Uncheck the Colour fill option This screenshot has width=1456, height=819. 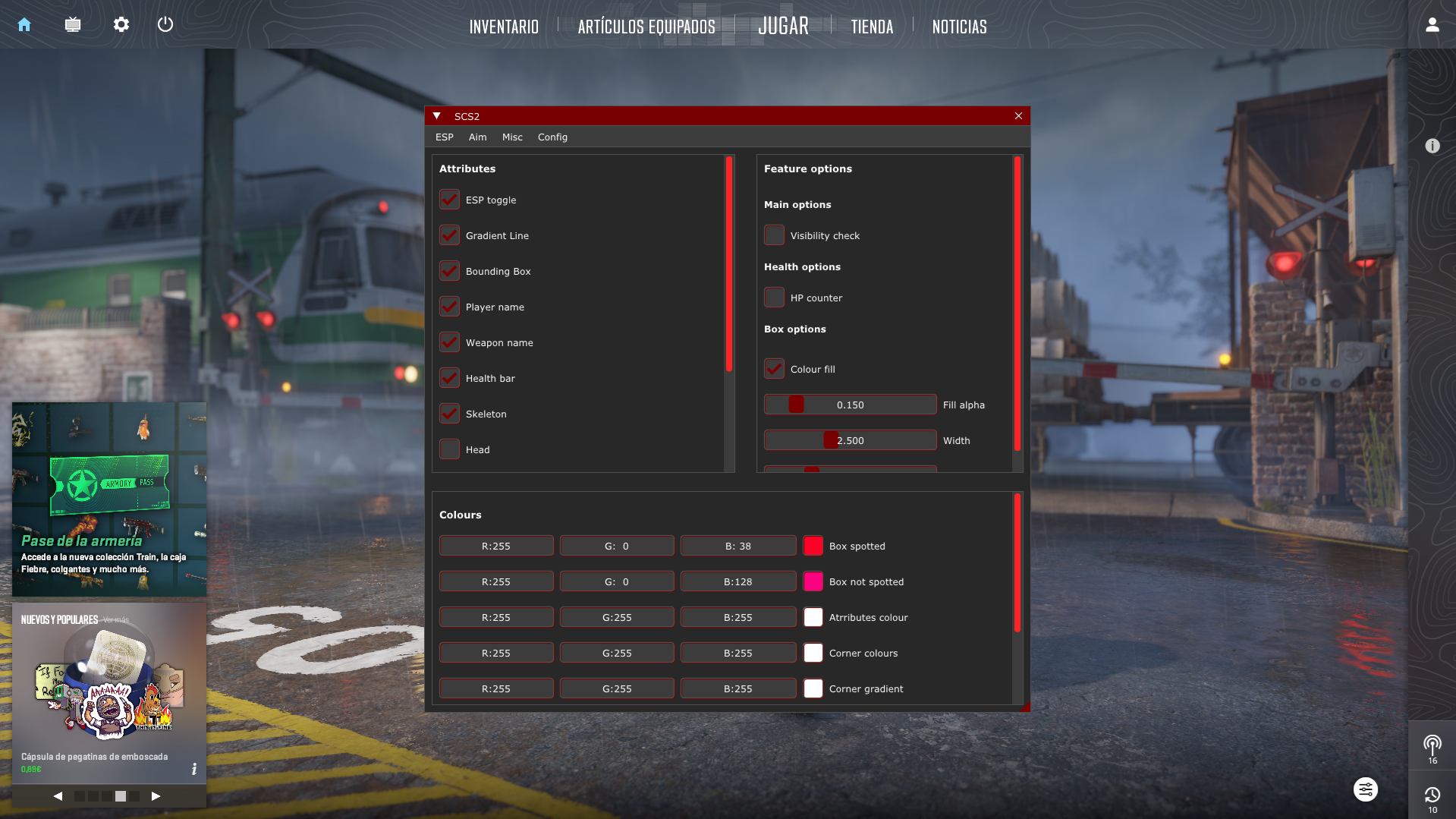point(774,369)
